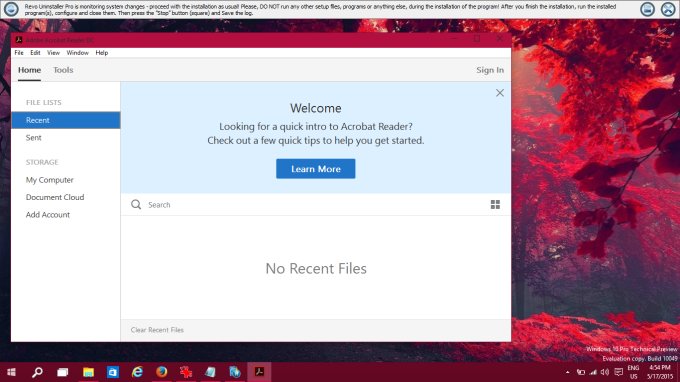Click the notepad-style taskbar icon

(x=210, y=372)
